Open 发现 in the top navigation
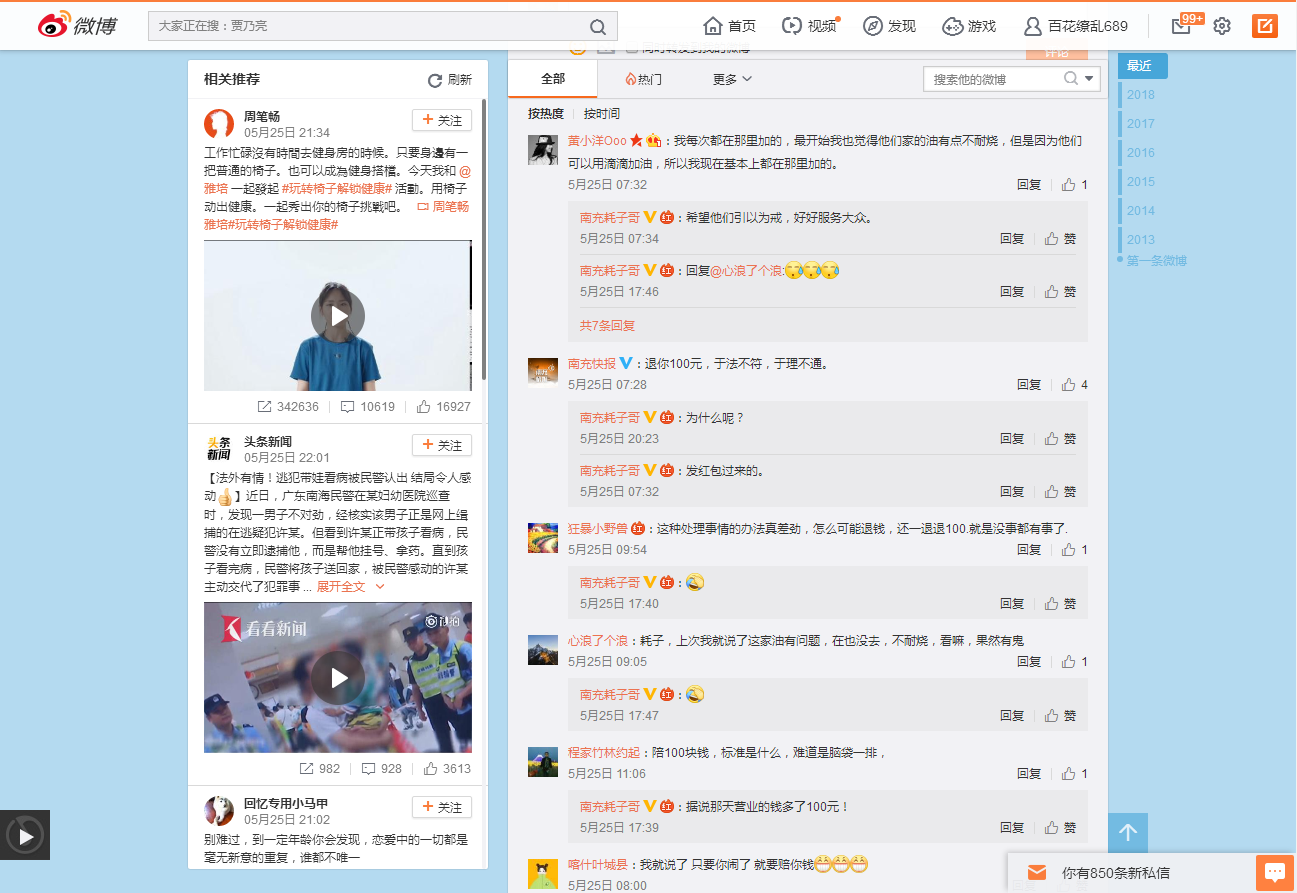The image size is (1297, 893). tap(889, 26)
